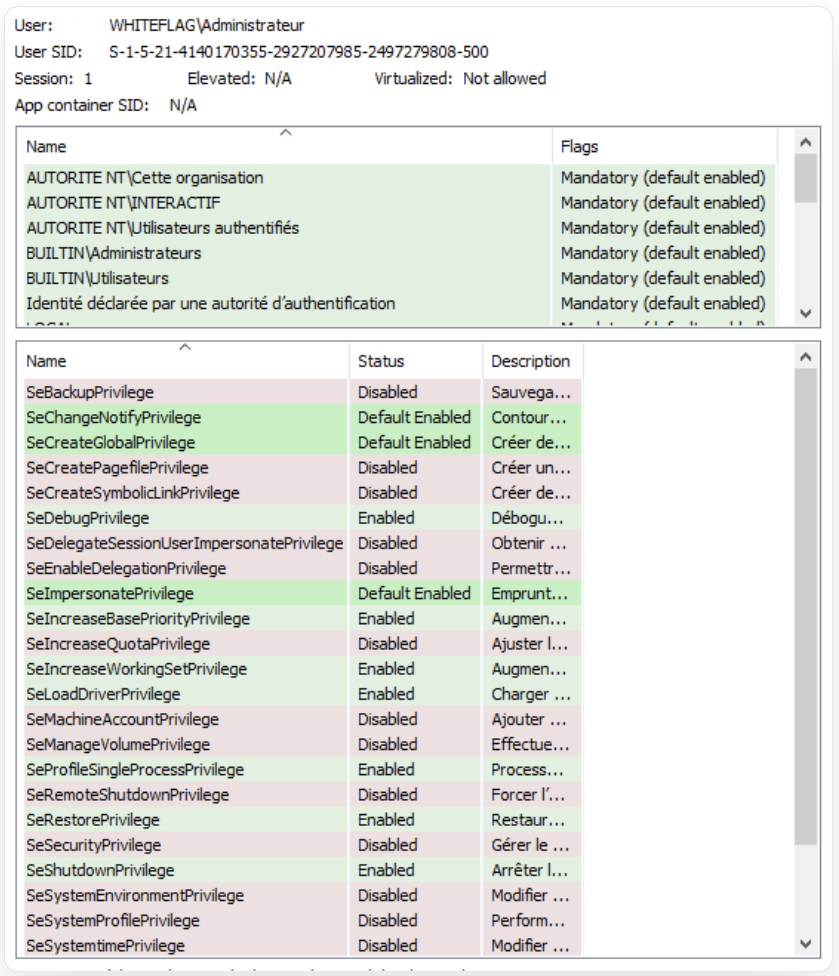839x976 pixels.
Task: Sort privileges by Status column header
Action: point(381,361)
